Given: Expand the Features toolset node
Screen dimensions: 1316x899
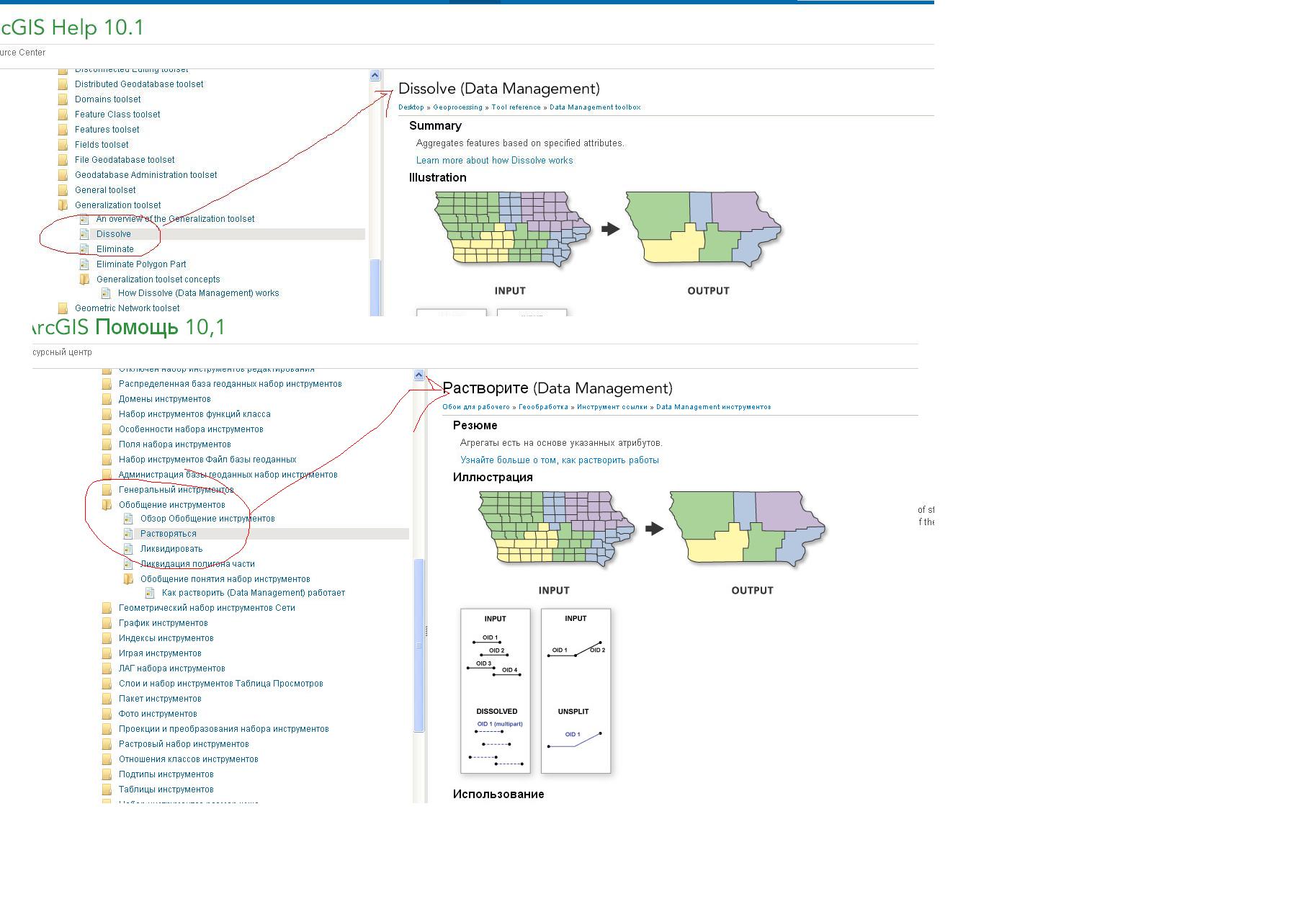Looking at the screenshot, I should pos(63,130).
